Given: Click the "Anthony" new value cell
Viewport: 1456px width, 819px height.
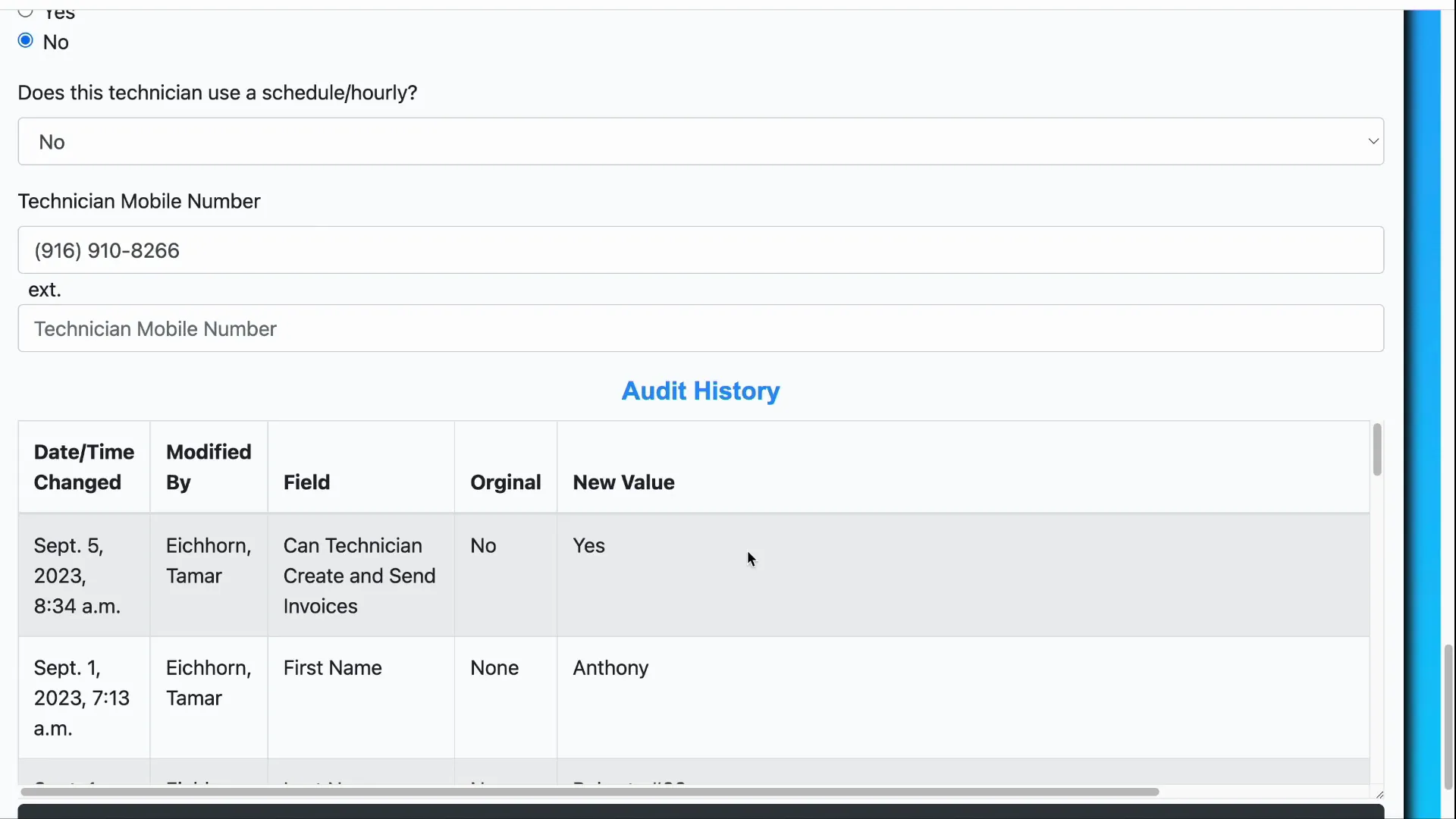Looking at the screenshot, I should click(x=610, y=668).
